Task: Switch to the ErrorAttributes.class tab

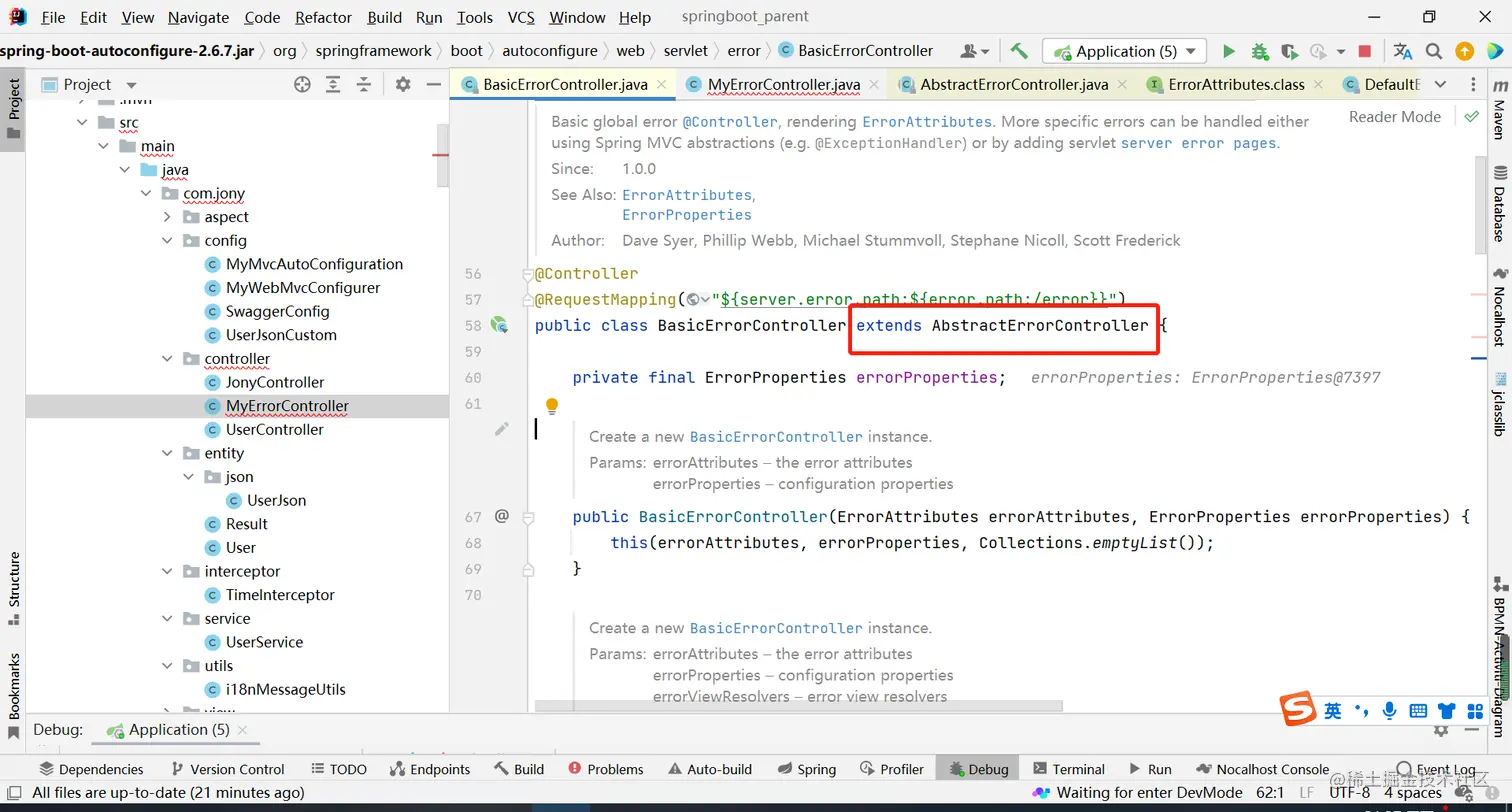Action: pos(1234,85)
